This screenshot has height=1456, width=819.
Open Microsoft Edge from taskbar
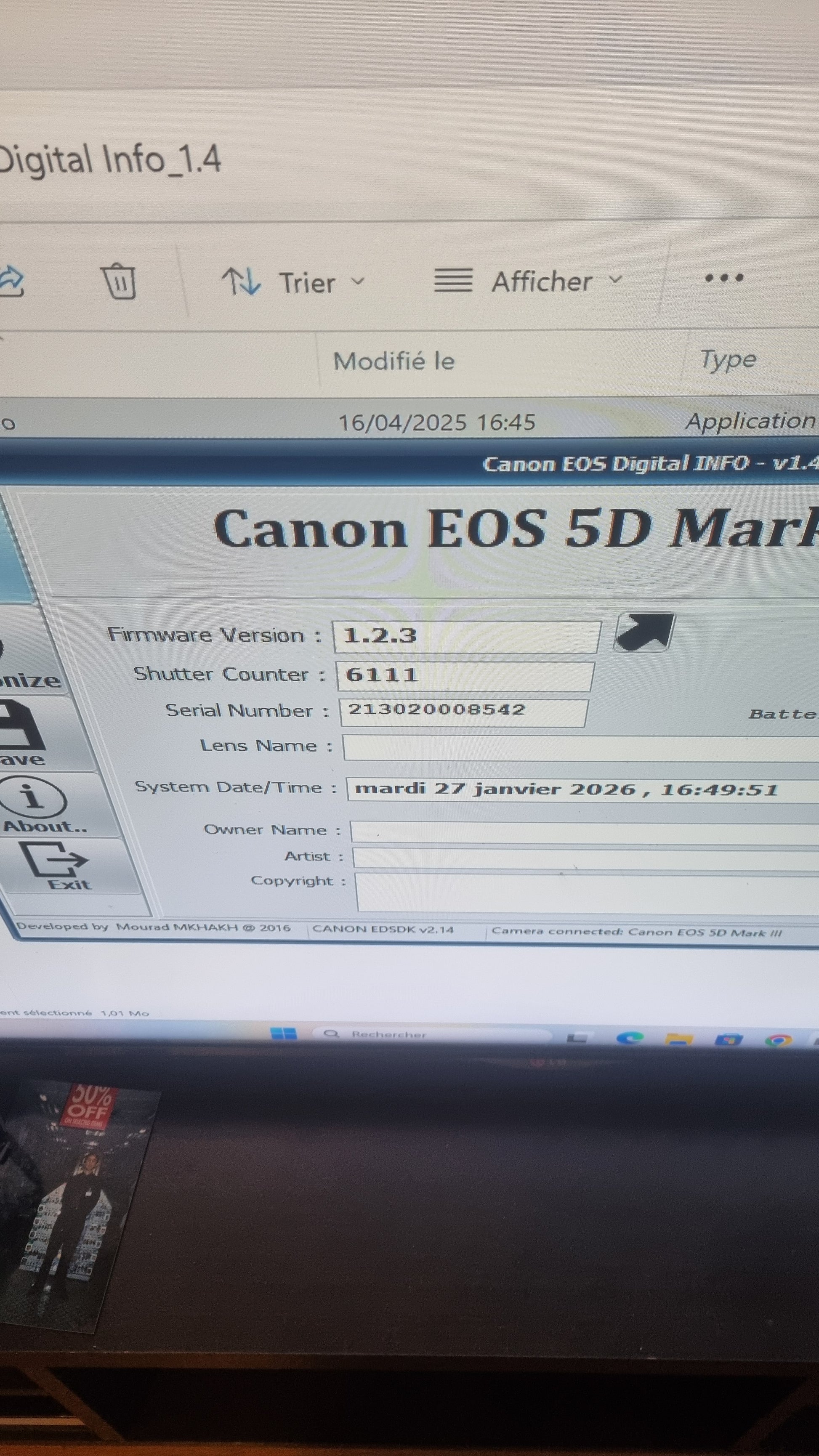pos(630,1037)
